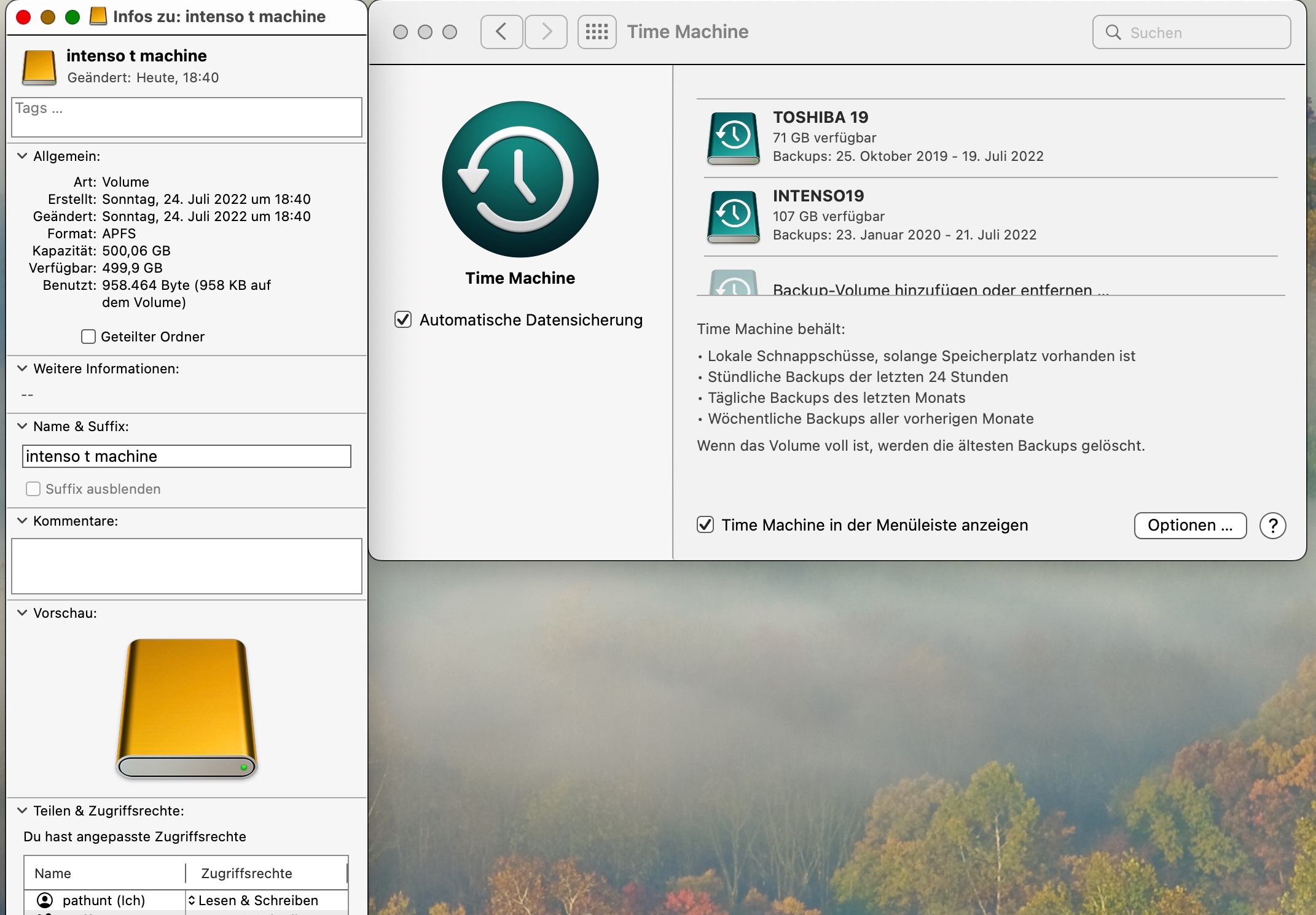
Task: Open the show-all preferences grid
Action: pos(597,32)
